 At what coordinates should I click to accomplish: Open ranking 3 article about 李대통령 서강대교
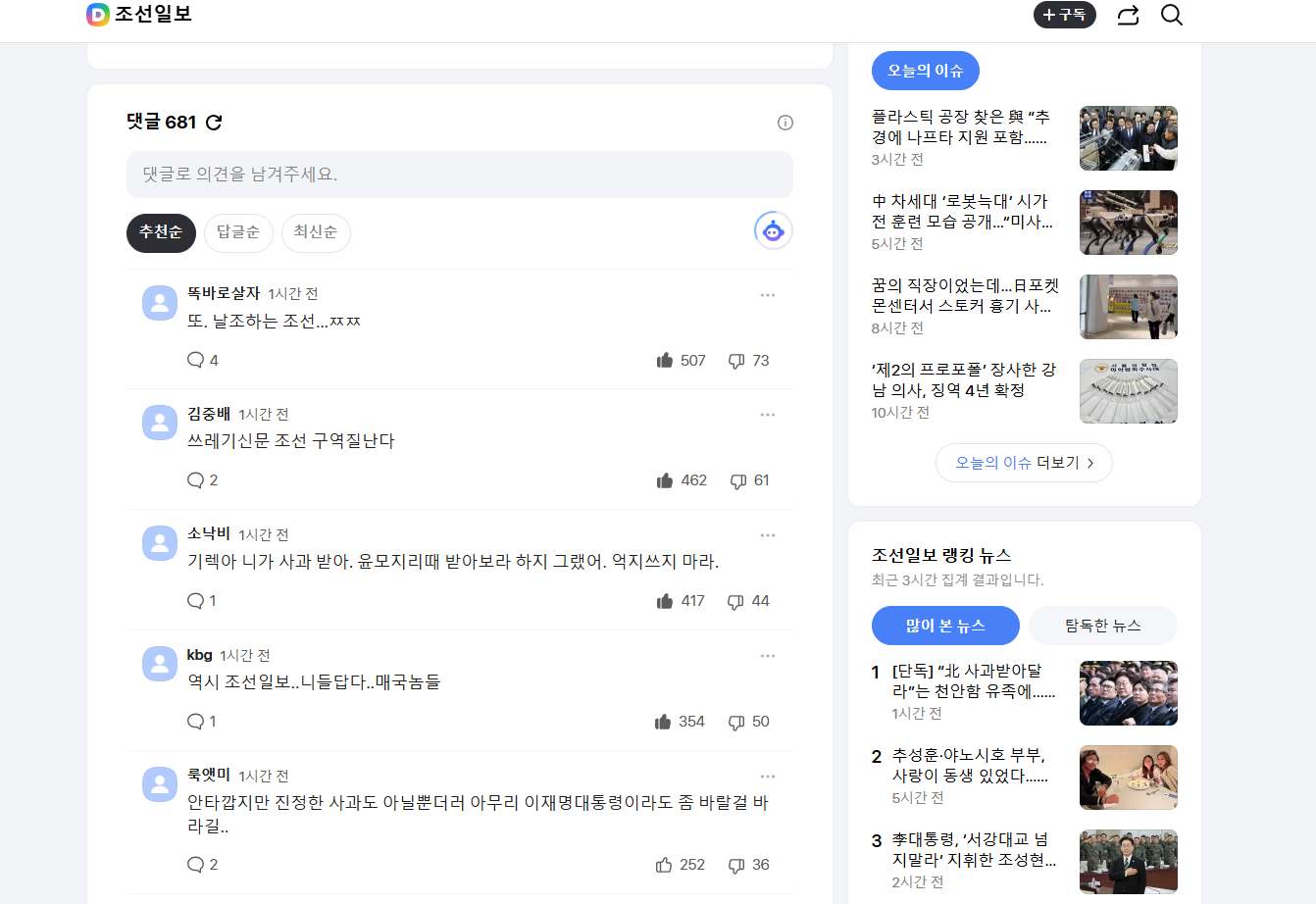974,850
